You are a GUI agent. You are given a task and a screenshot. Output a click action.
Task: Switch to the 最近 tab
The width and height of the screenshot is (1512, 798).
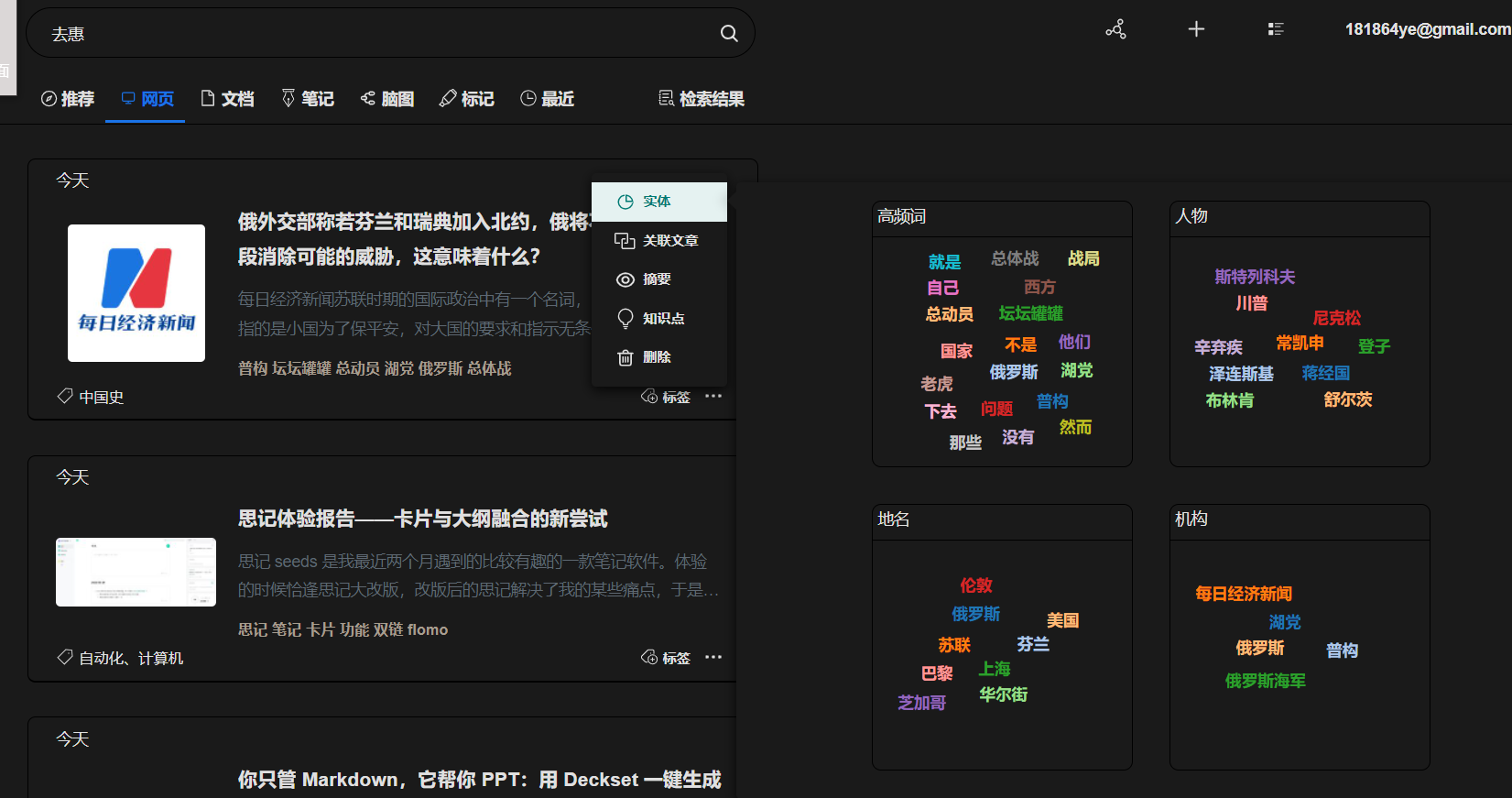547,99
